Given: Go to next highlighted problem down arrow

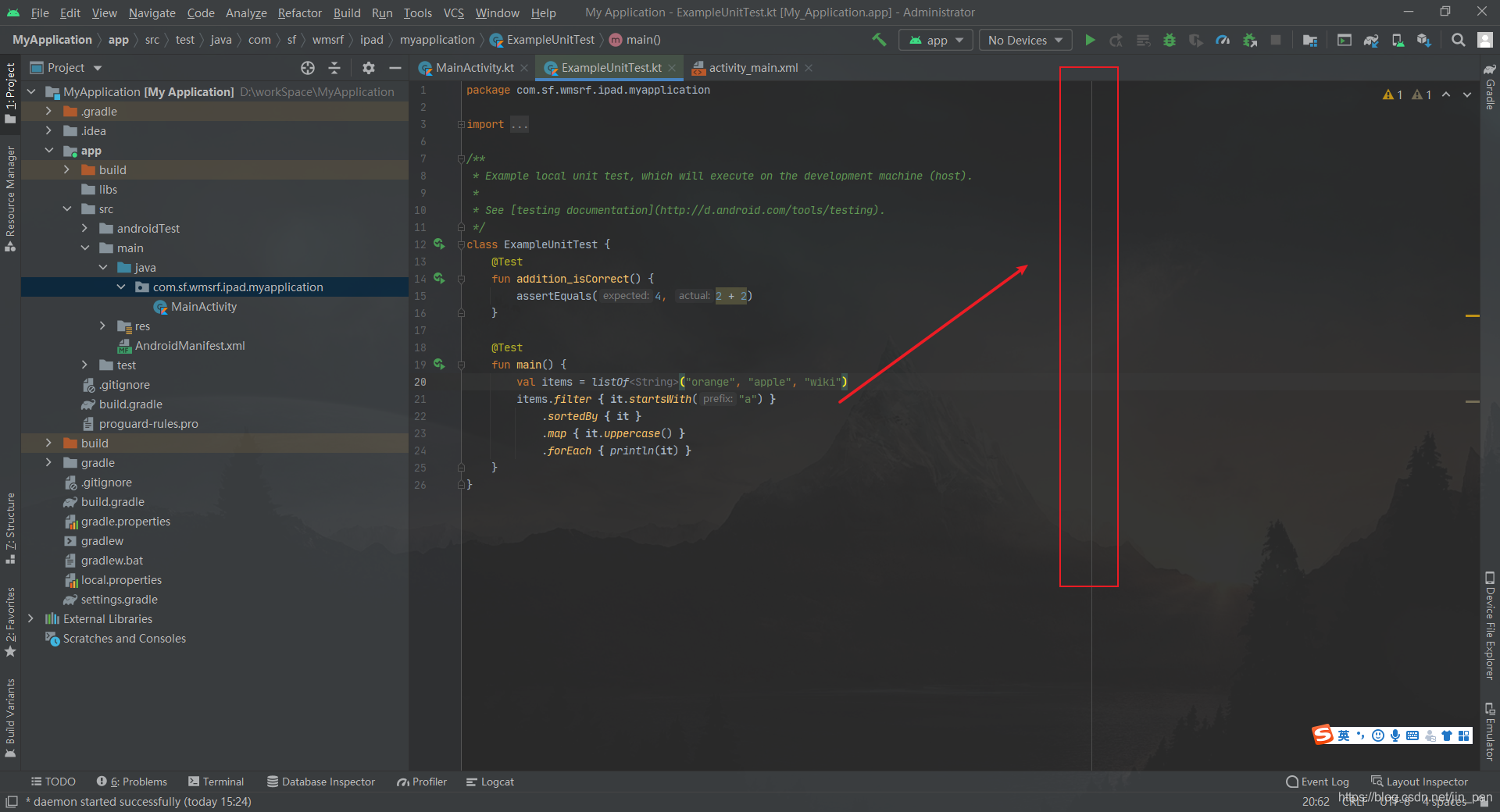Looking at the screenshot, I should click(x=1467, y=94).
